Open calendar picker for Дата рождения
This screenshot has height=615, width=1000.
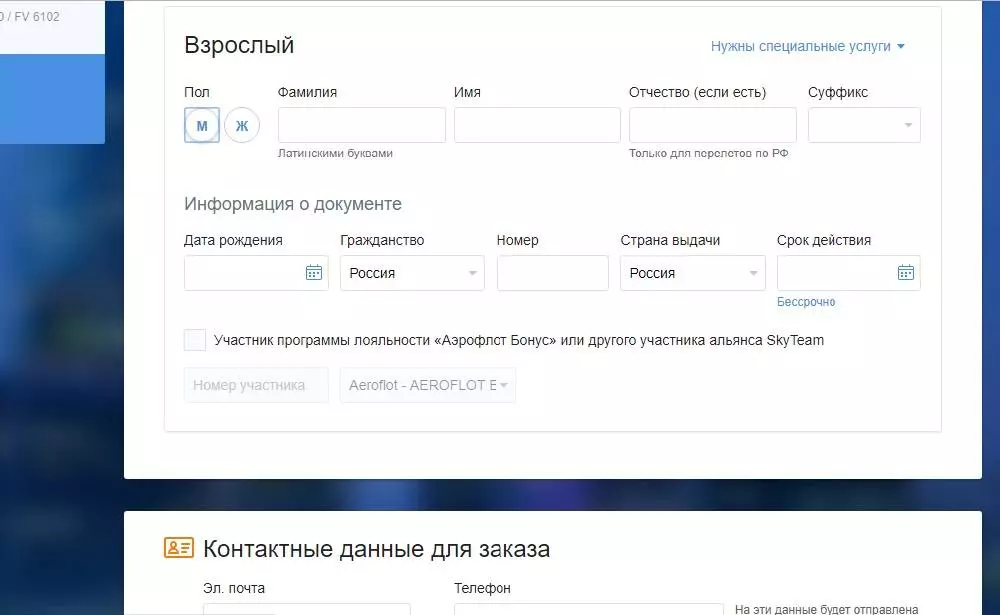(314, 272)
